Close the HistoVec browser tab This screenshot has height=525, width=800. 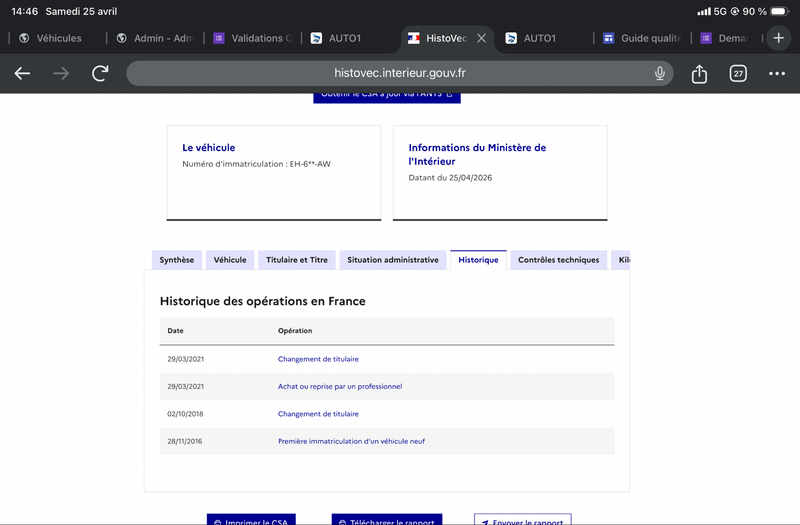(x=481, y=38)
